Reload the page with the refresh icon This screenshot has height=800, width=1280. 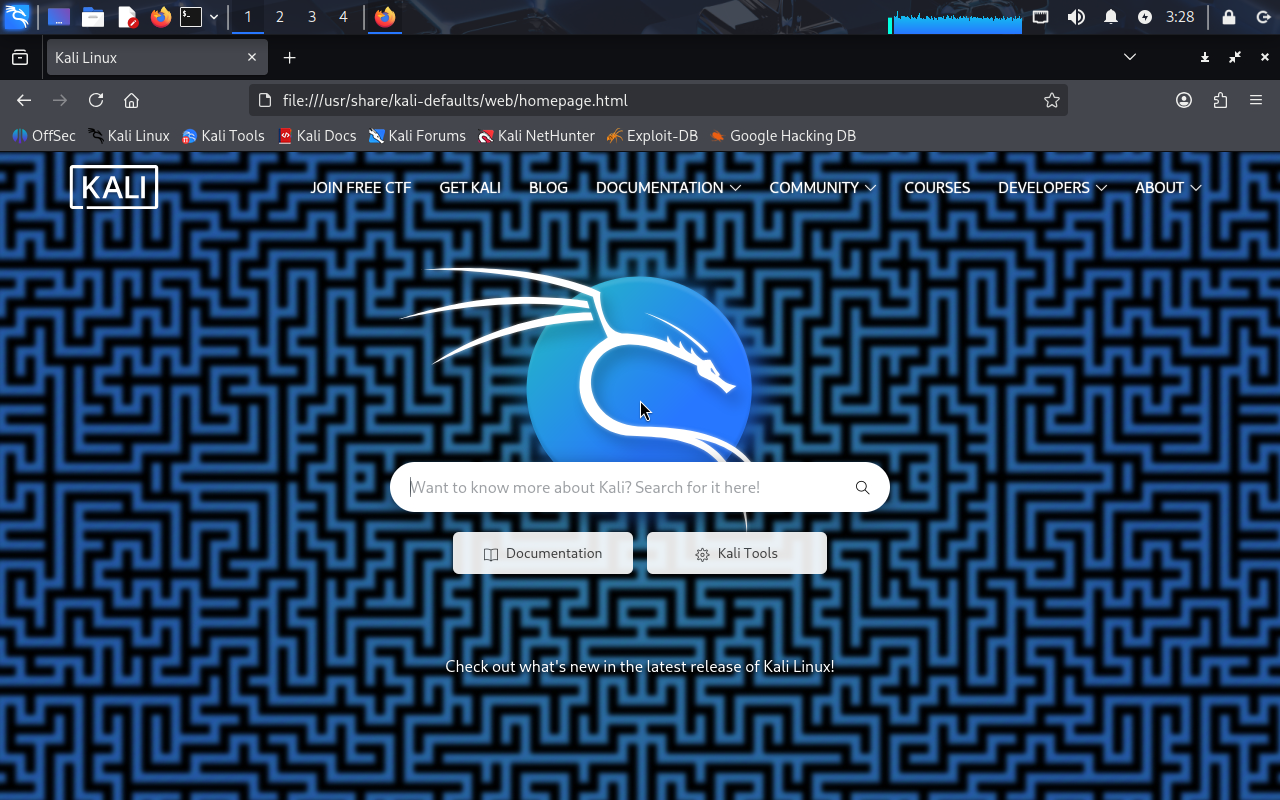[96, 100]
